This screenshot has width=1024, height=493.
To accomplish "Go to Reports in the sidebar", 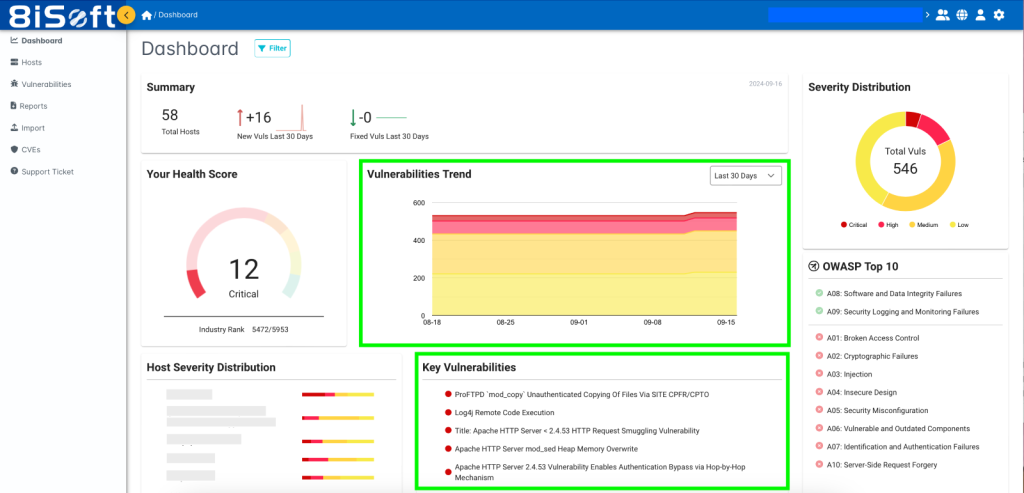I will pos(33,106).
